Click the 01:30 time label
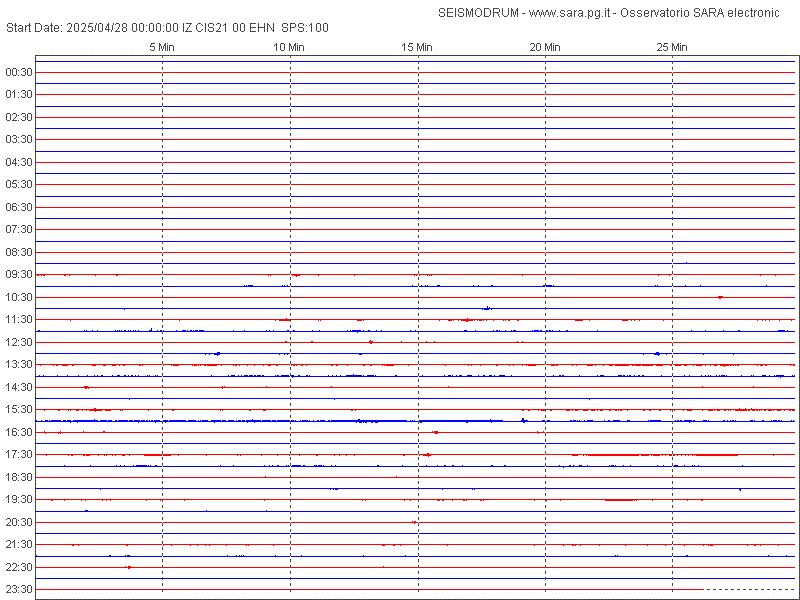The height and width of the screenshot is (600, 800). pyautogui.click(x=19, y=95)
